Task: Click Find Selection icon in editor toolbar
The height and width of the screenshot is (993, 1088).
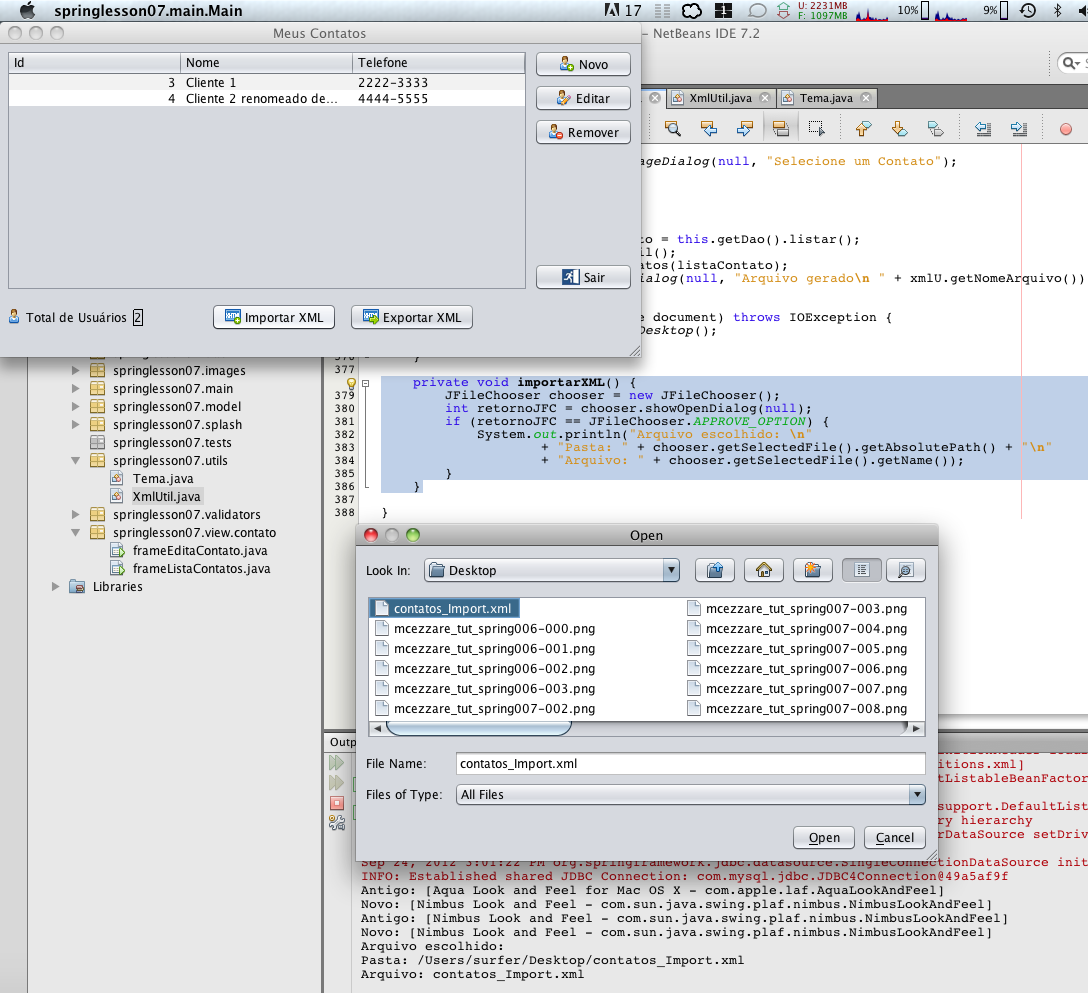Action: point(672,128)
